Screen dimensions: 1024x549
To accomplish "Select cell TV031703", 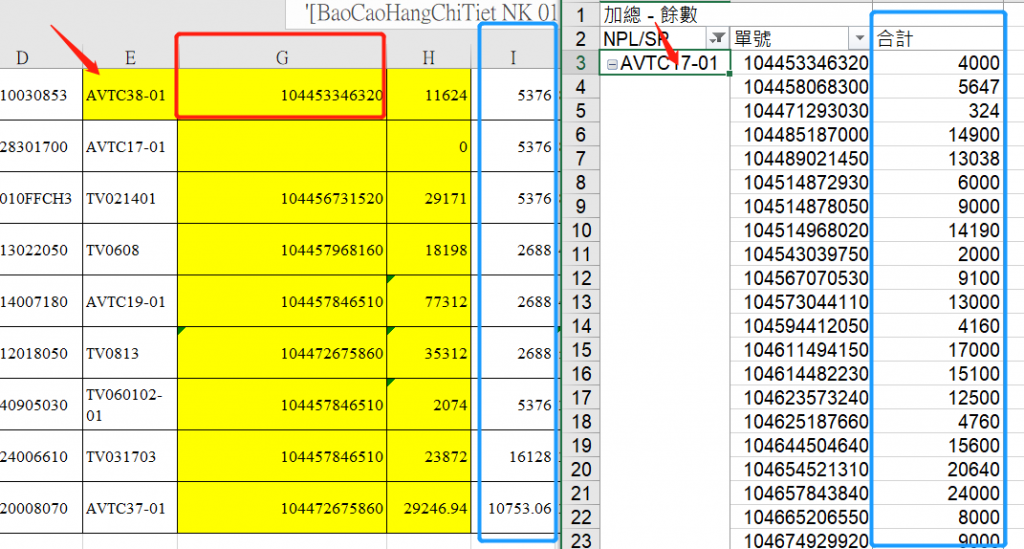I will (130, 456).
